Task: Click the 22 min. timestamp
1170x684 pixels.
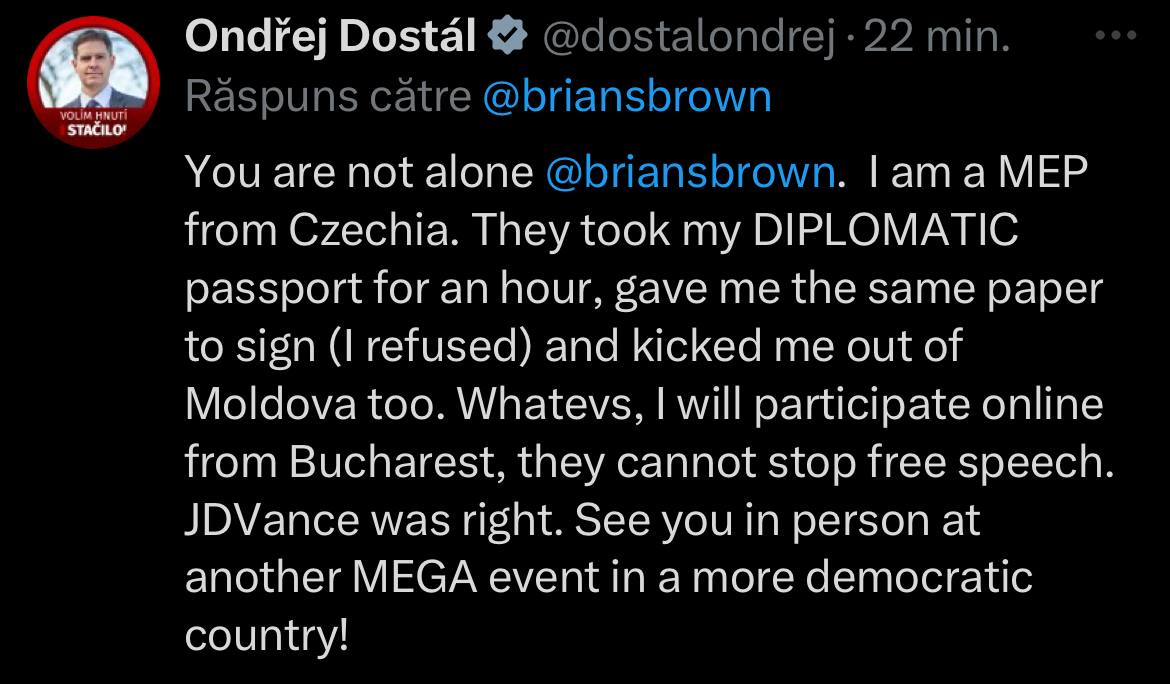Action: (x=936, y=37)
